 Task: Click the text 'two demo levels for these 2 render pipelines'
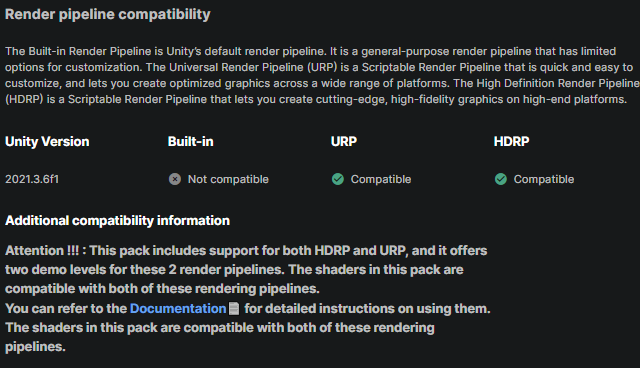pyautogui.click(x=143, y=270)
